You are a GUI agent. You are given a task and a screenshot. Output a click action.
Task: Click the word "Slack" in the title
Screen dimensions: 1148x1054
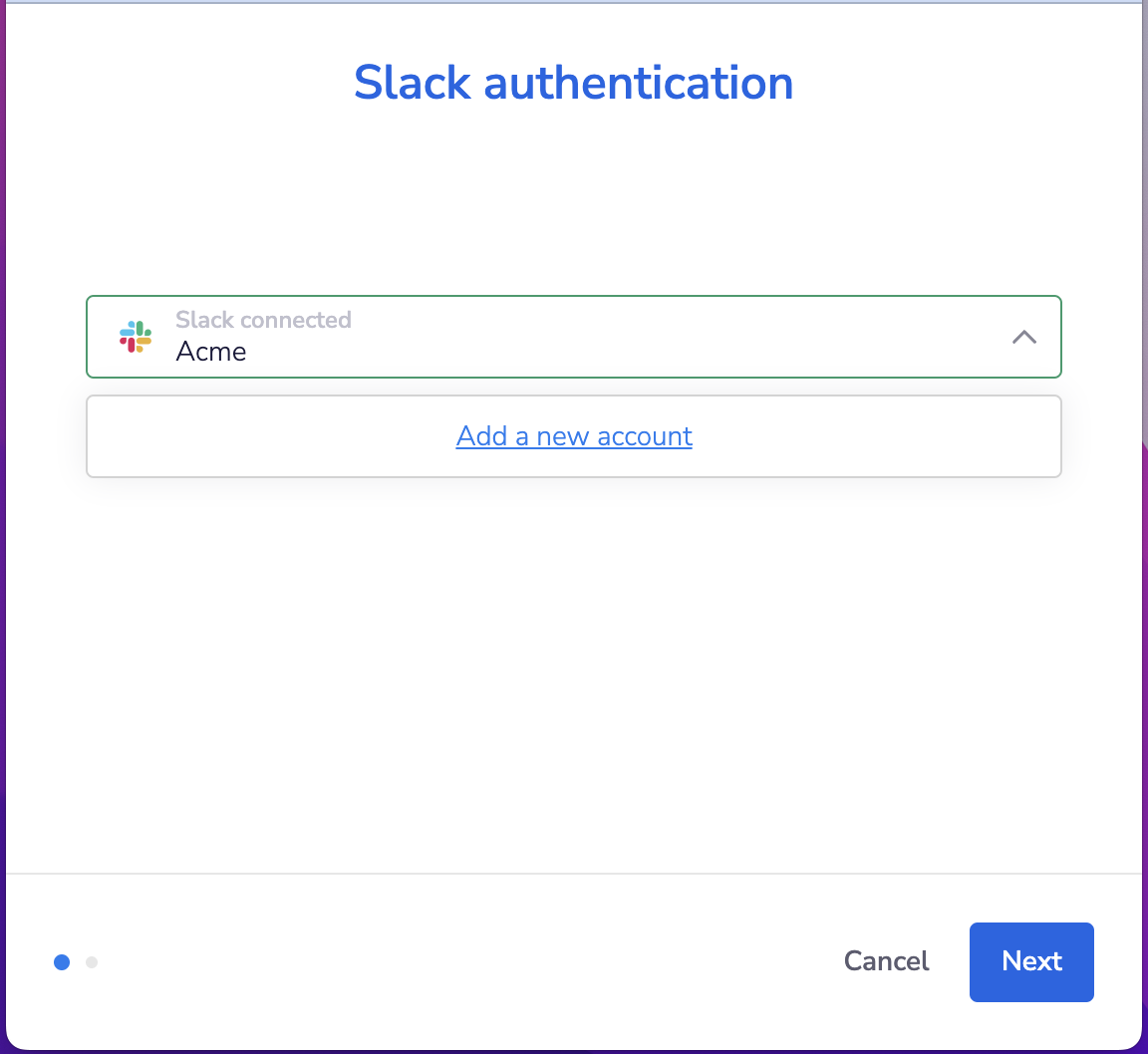(413, 83)
